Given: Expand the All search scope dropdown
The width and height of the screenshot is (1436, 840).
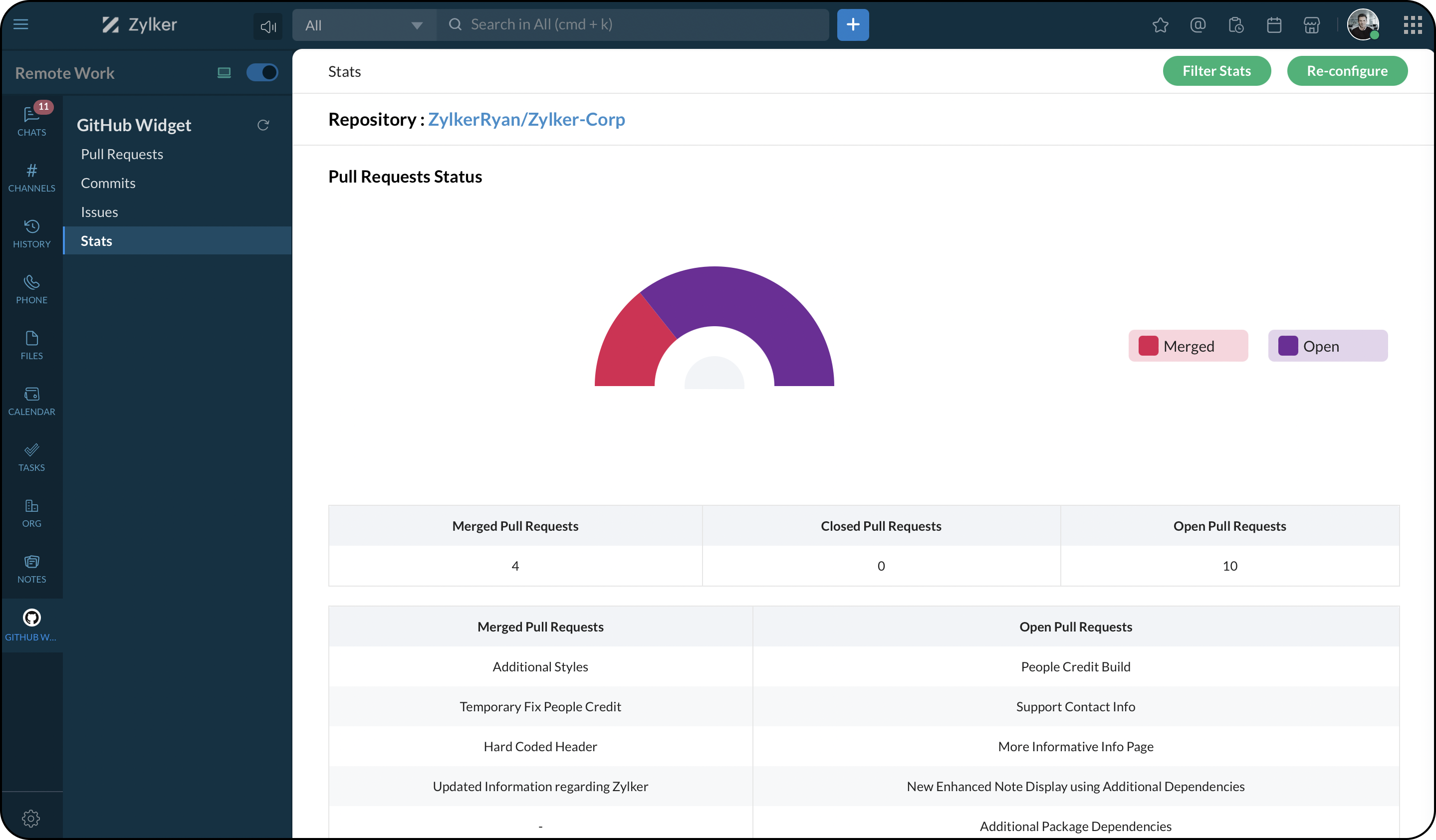Looking at the screenshot, I should point(364,25).
